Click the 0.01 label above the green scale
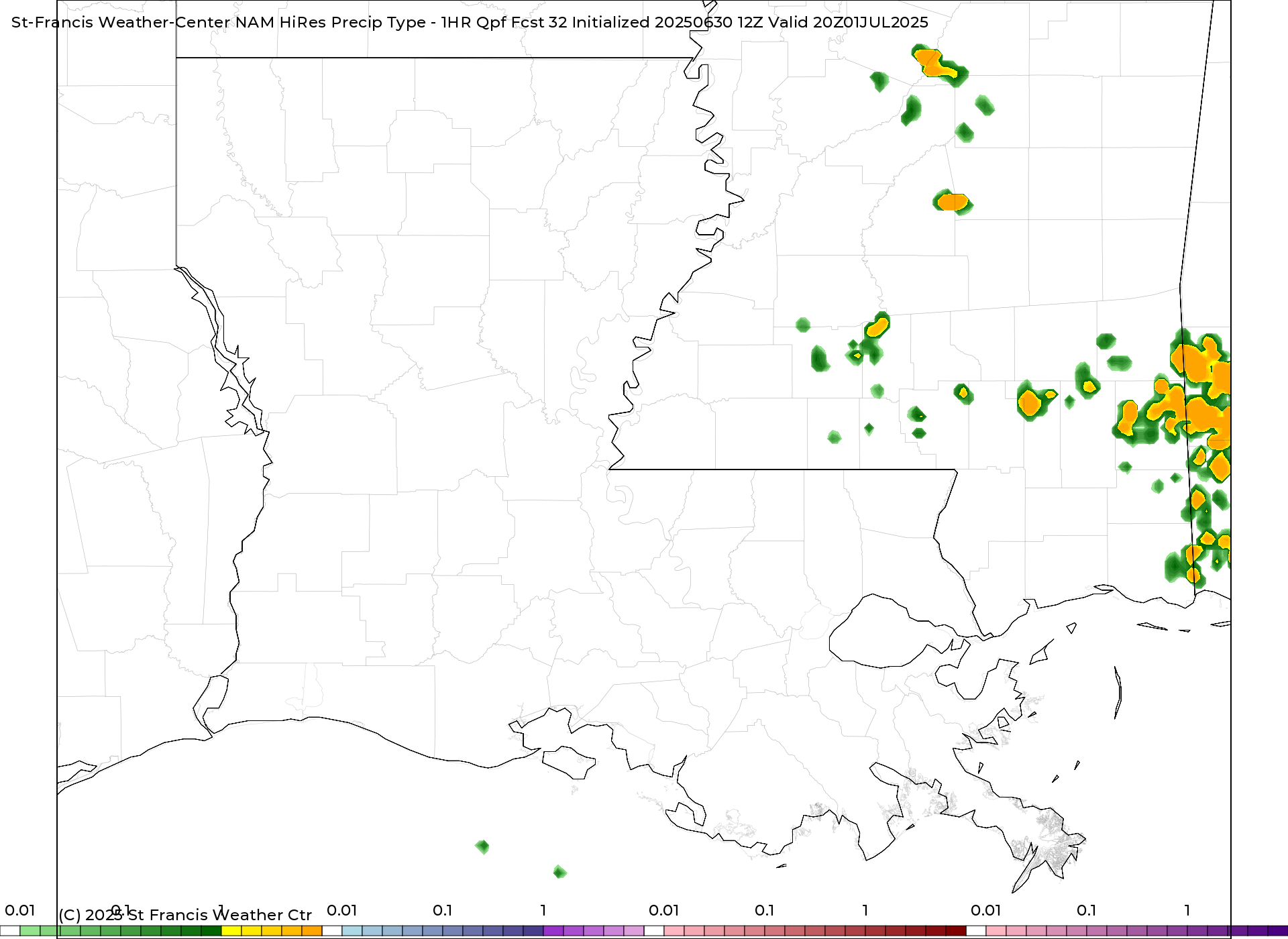This screenshot has height=939, width=1288. 20,911
